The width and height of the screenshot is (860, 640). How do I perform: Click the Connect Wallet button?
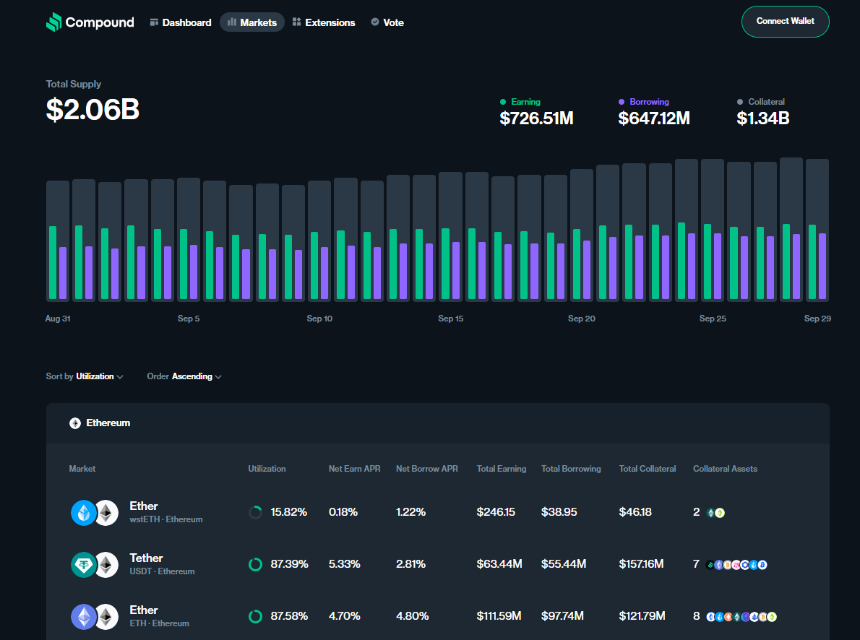tap(785, 22)
